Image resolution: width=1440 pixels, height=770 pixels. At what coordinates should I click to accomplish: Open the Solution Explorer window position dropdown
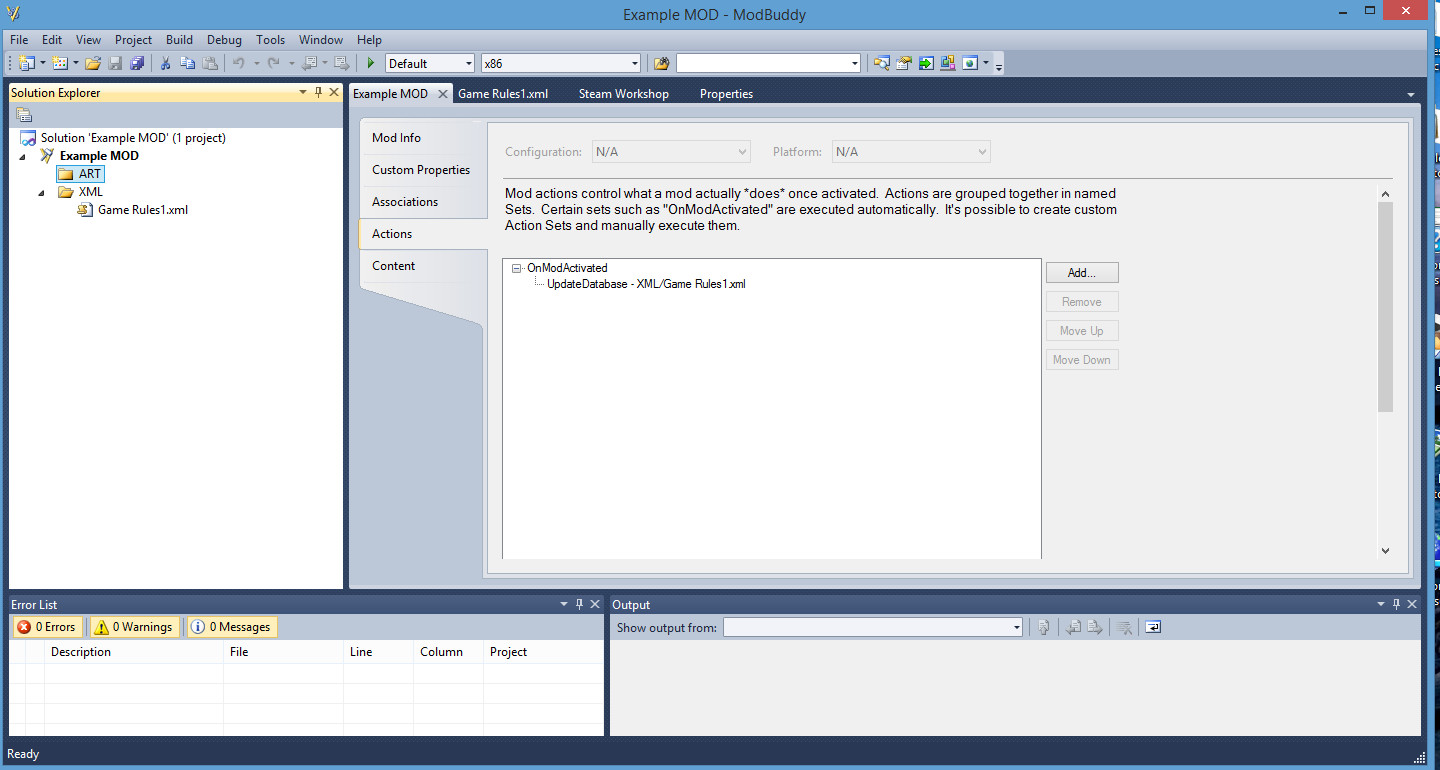(x=303, y=92)
